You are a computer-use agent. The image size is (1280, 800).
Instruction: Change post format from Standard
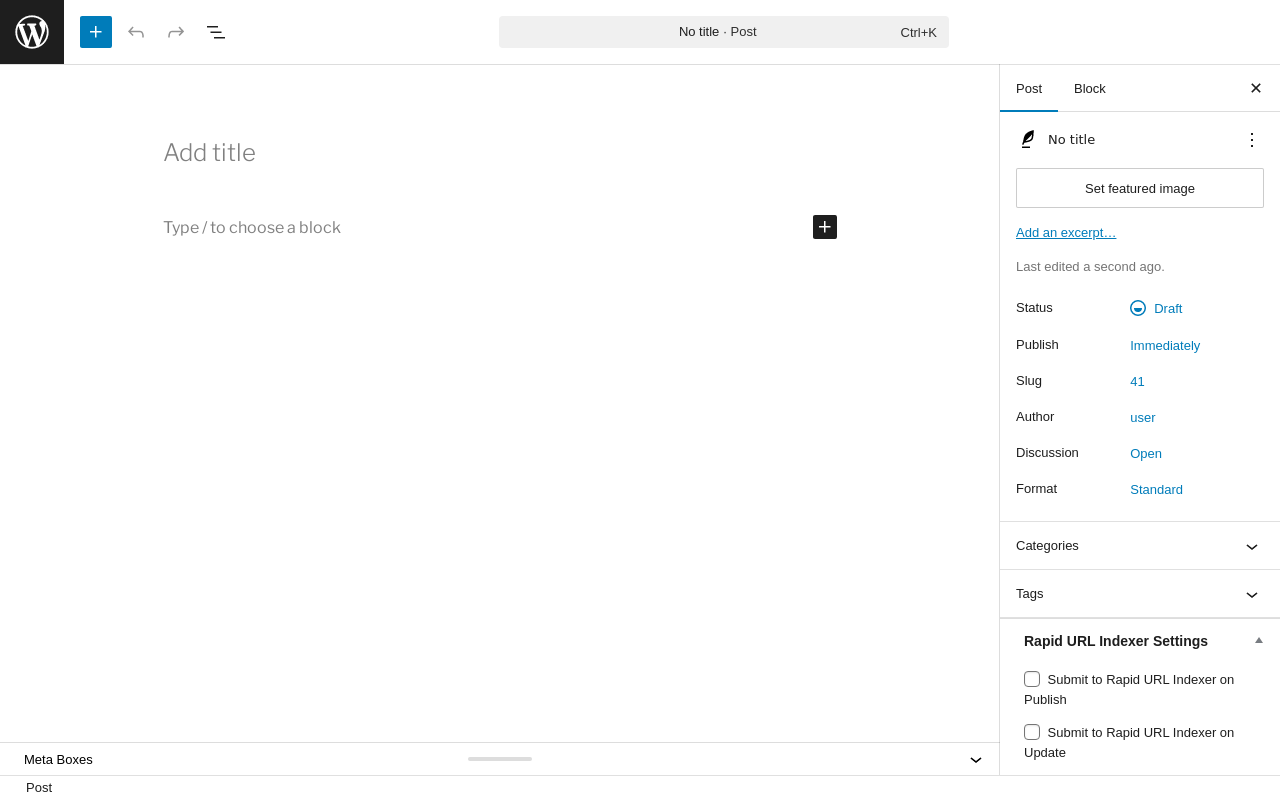pos(1156,489)
